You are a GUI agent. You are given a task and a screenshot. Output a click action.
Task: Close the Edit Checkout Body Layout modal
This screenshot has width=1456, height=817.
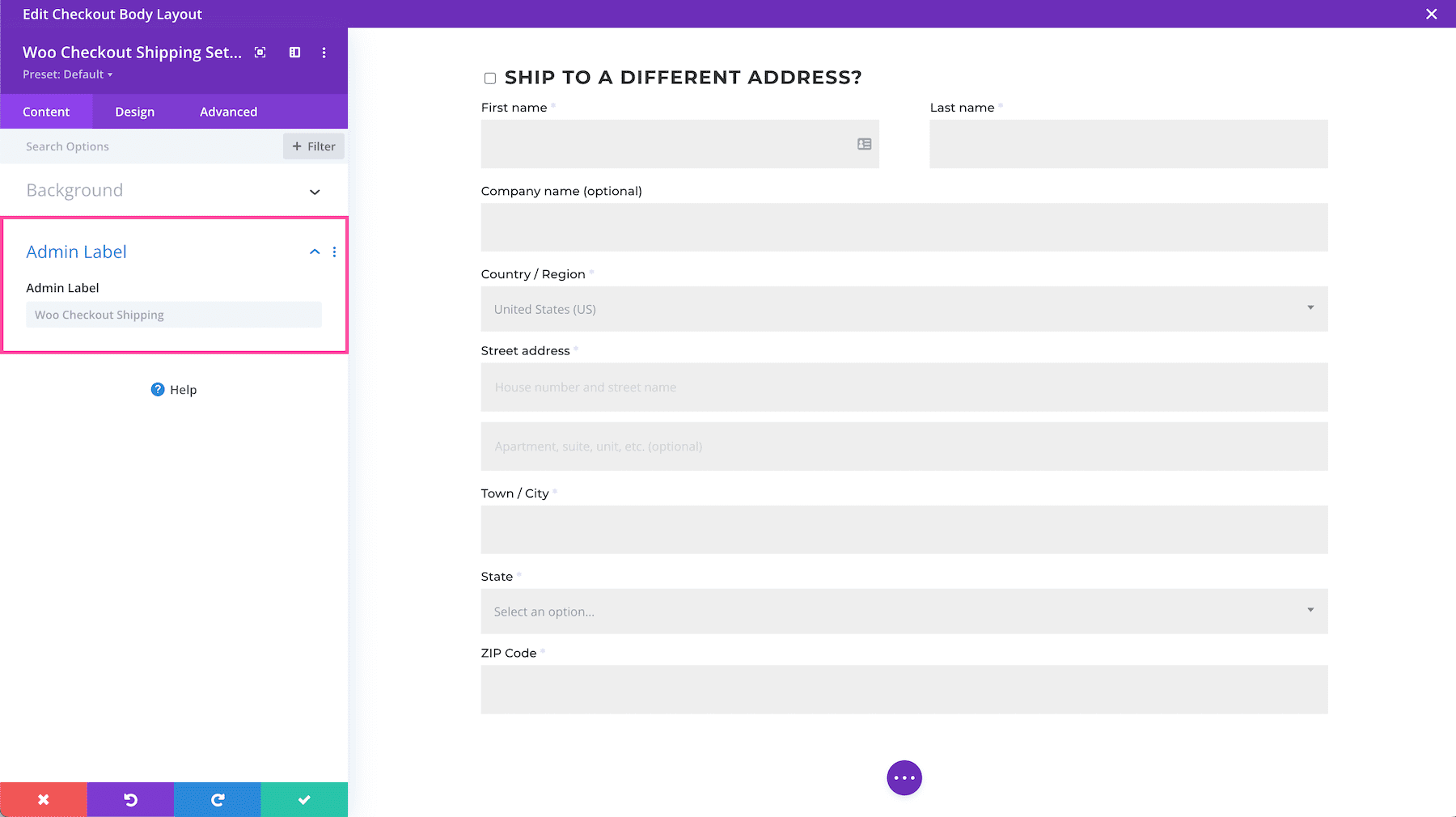click(1431, 14)
